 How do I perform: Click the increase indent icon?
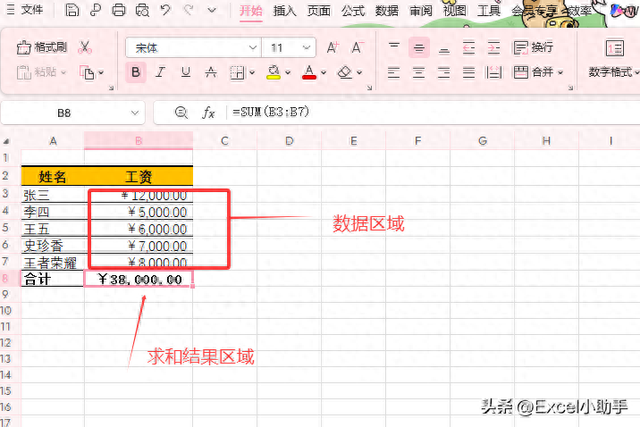[494, 48]
